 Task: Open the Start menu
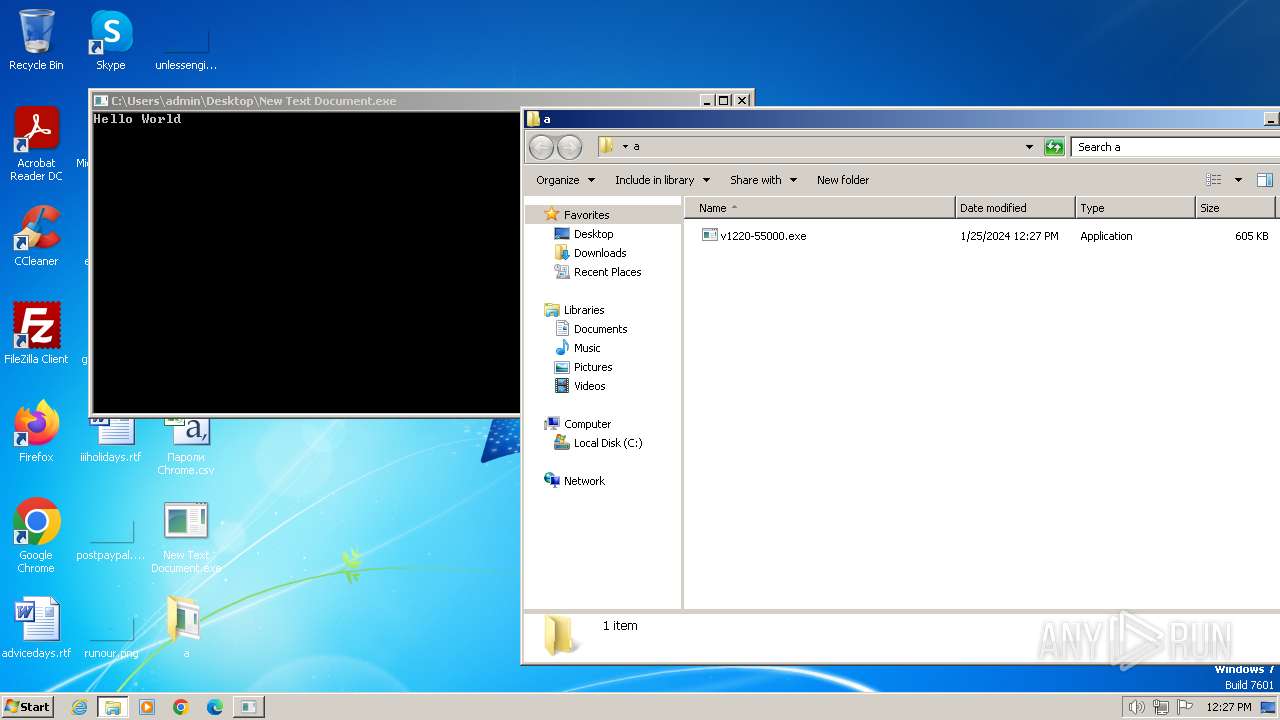point(28,707)
